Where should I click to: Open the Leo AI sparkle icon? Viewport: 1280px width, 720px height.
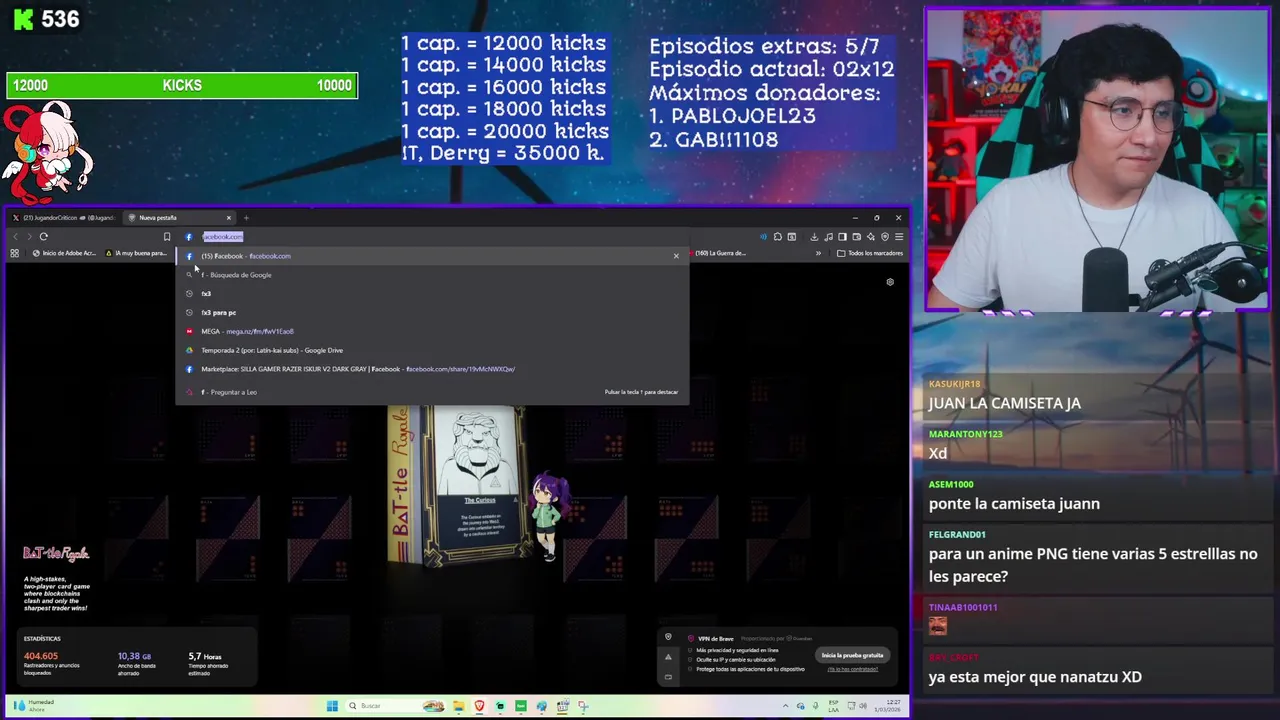[871, 237]
